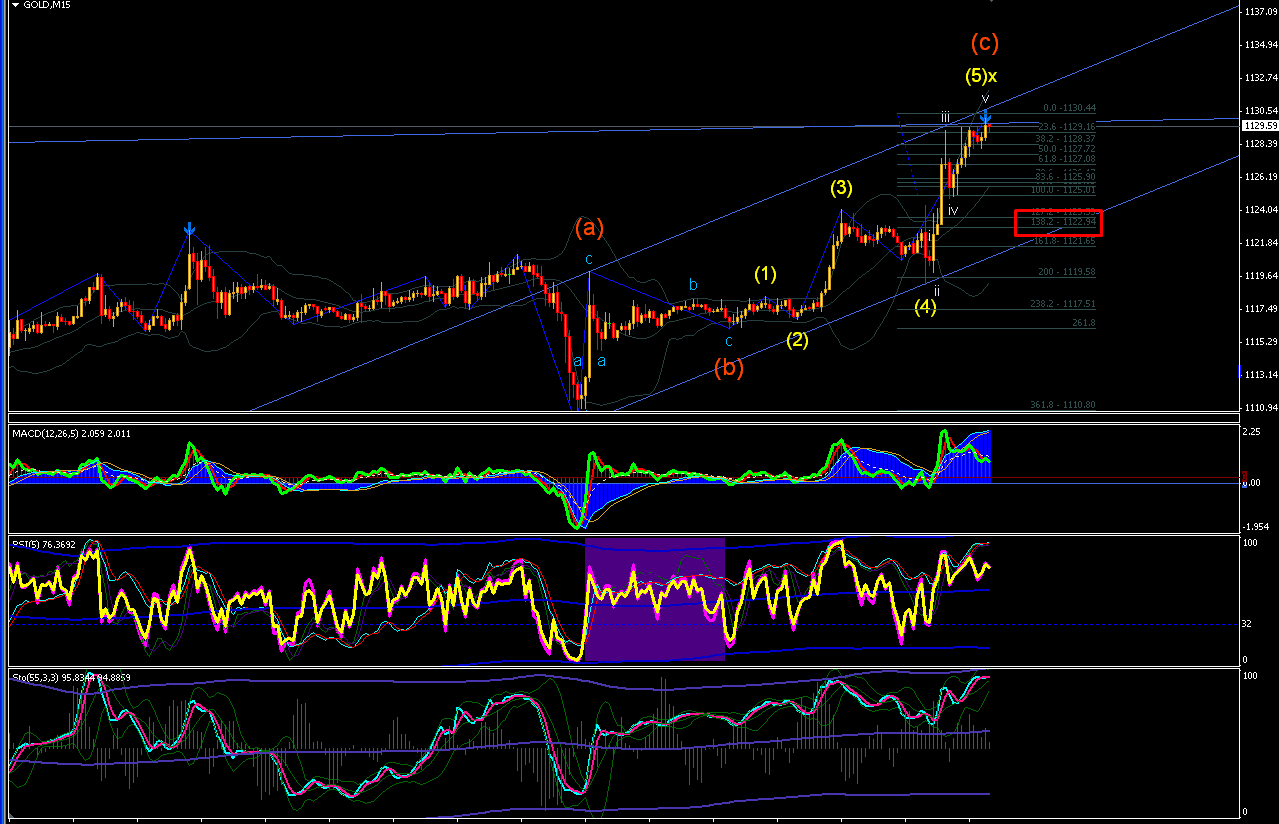Image resolution: width=1279 pixels, height=824 pixels.
Task: Click the 1137.09 price axis value
Action: tap(1260, 12)
